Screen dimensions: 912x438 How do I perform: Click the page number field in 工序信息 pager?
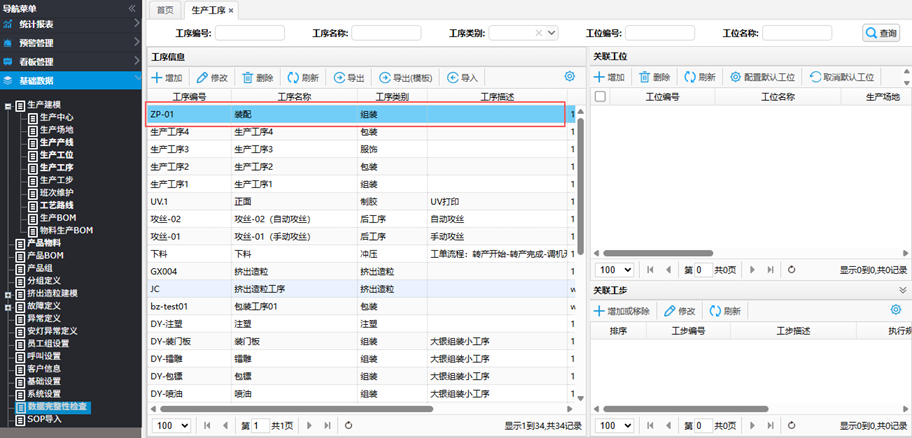point(261,425)
